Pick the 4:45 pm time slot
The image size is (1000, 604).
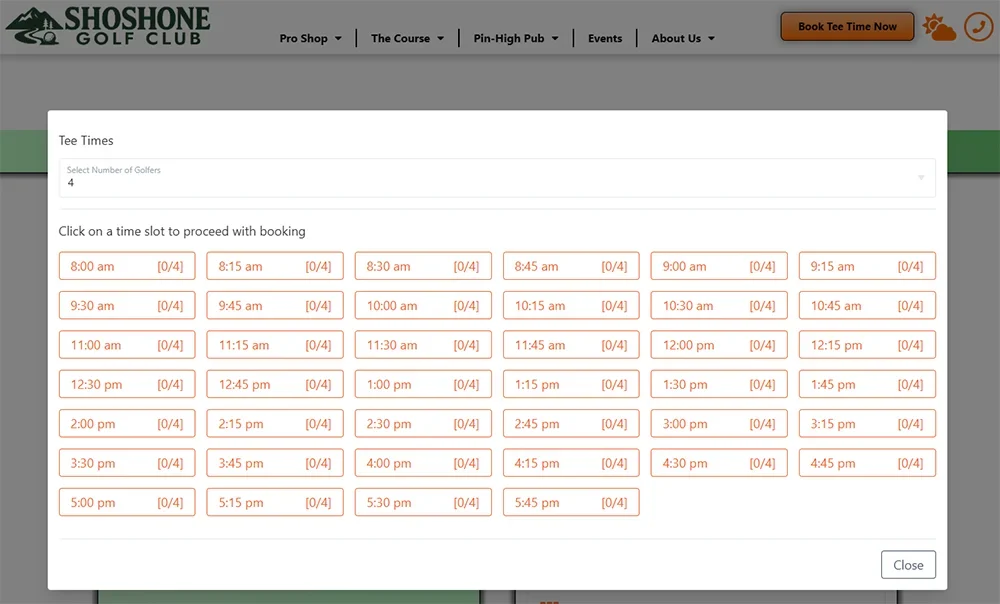pyautogui.click(x=867, y=463)
